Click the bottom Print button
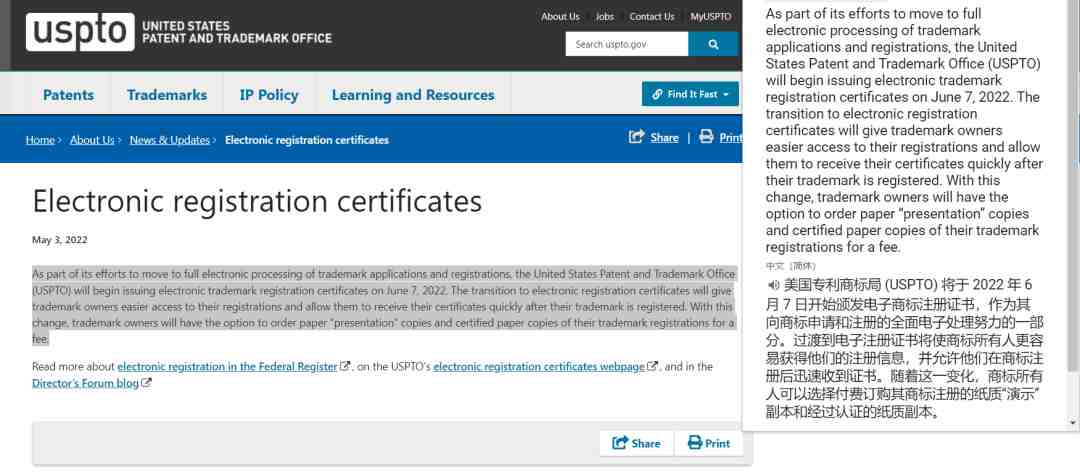Viewport: 1080px width, 474px height. [x=709, y=443]
